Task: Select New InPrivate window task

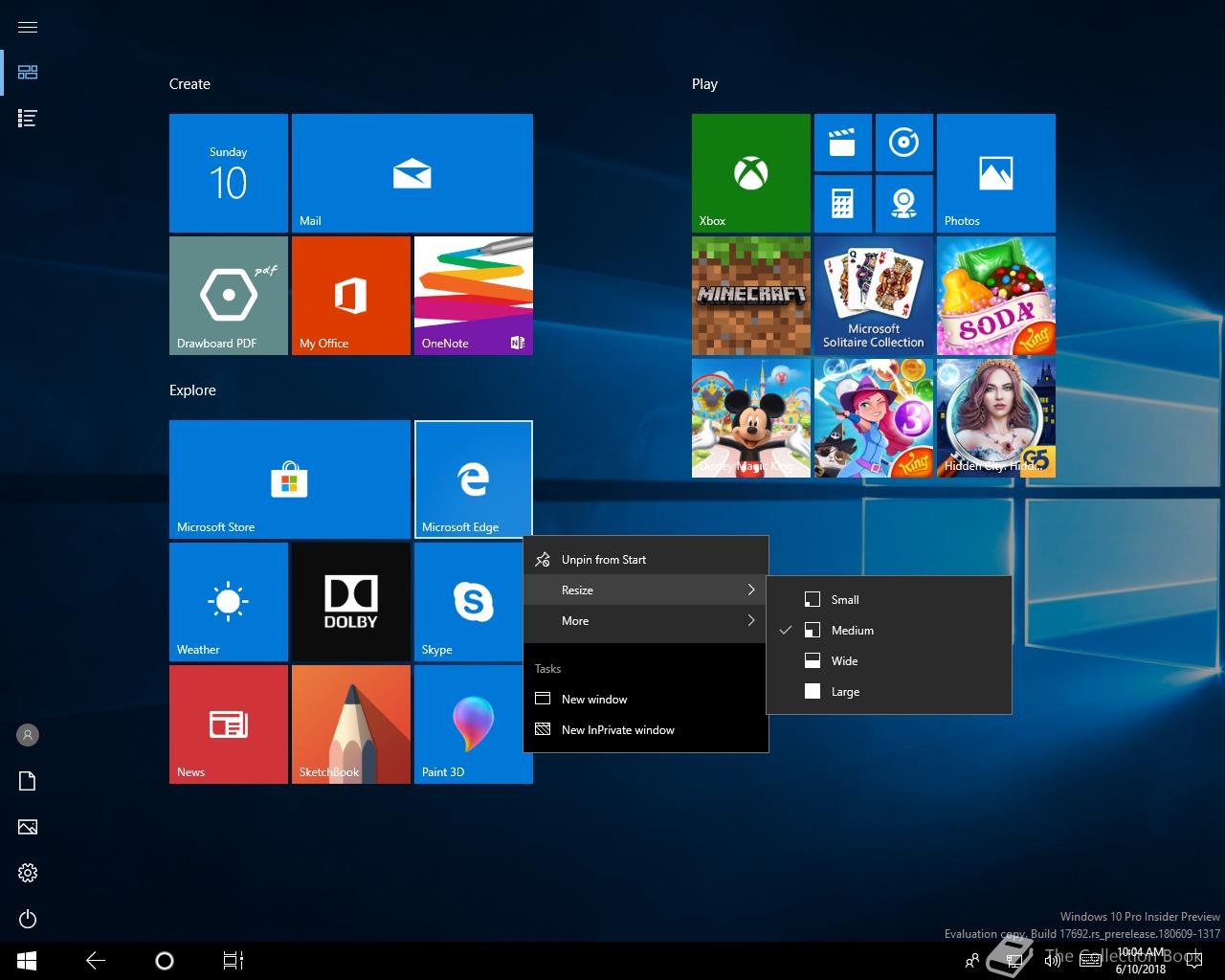Action: [x=646, y=730]
